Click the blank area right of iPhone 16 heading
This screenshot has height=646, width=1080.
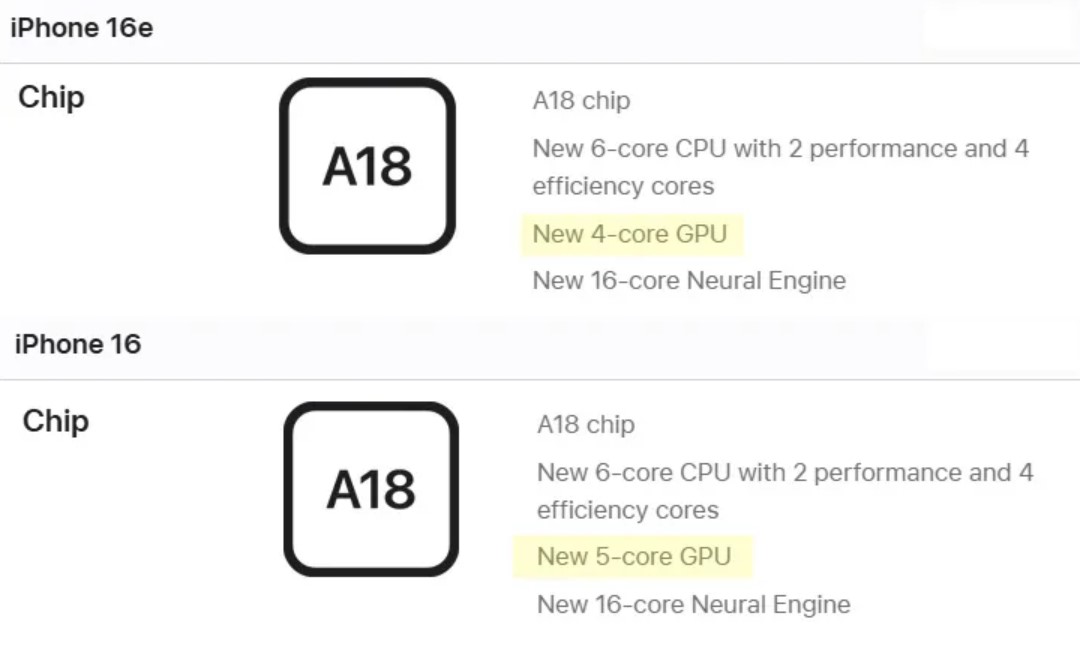pyautogui.click(x=1000, y=345)
